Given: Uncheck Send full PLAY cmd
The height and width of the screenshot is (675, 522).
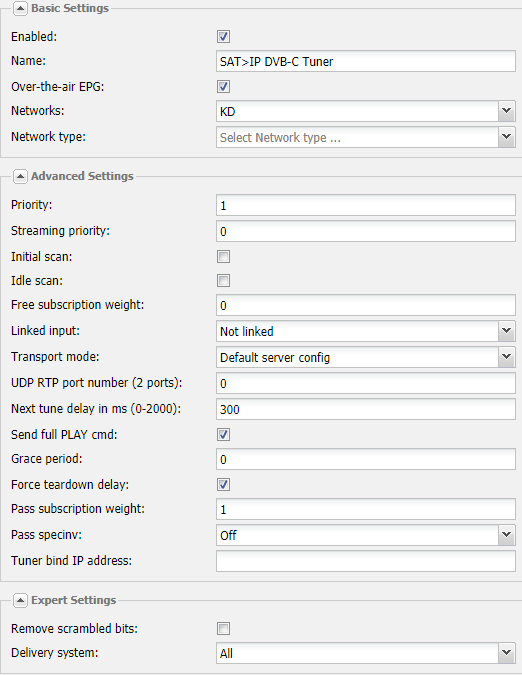Looking at the screenshot, I should [x=223, y=434].
